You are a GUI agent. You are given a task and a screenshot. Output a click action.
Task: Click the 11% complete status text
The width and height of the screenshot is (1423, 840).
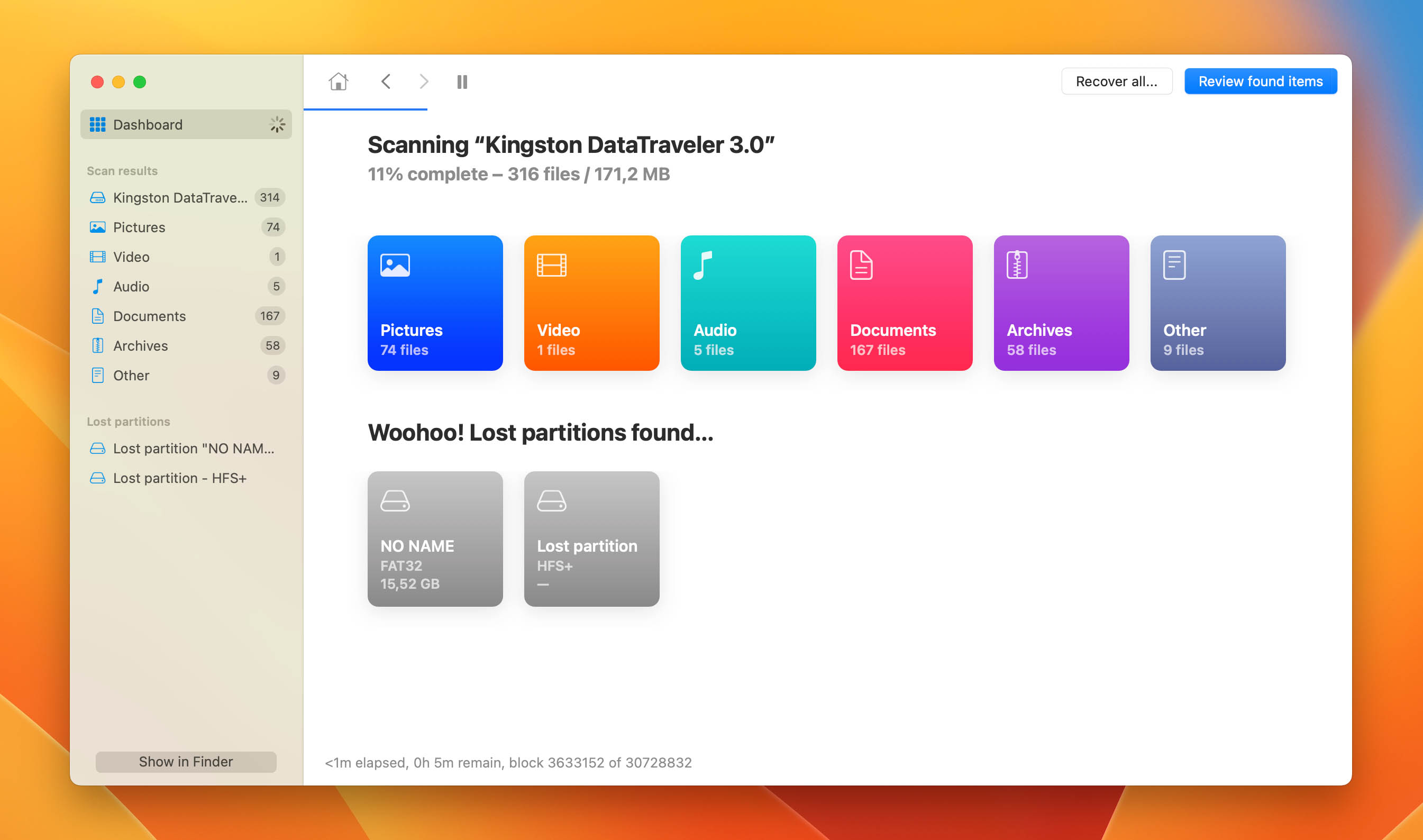point(518,174)
